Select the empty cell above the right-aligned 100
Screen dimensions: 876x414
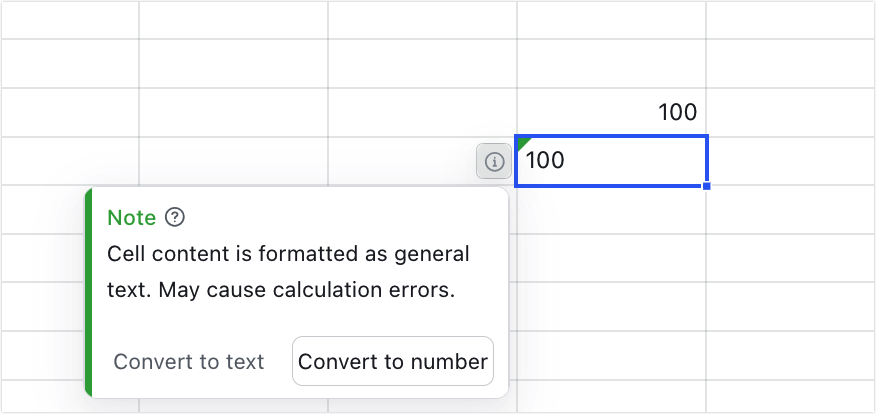pyautogui.click(x=611, y=63)
